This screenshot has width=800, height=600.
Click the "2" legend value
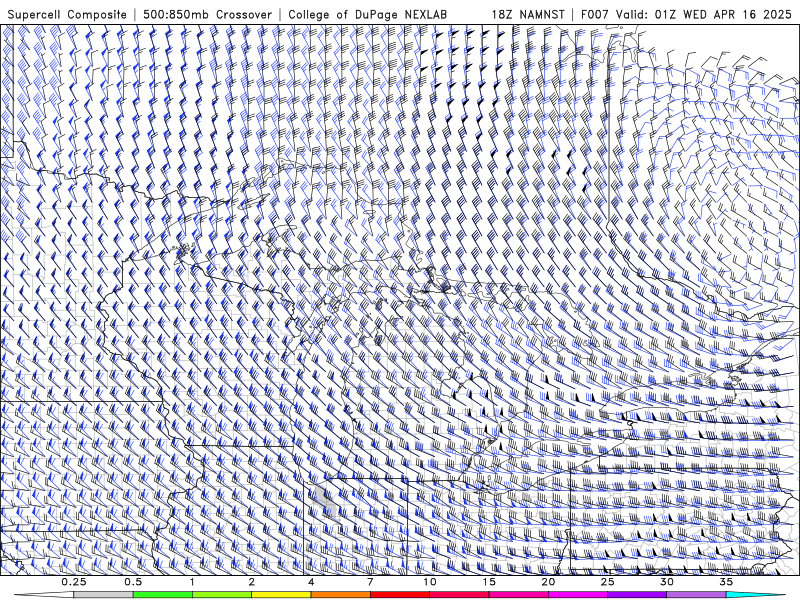point(252,582)
